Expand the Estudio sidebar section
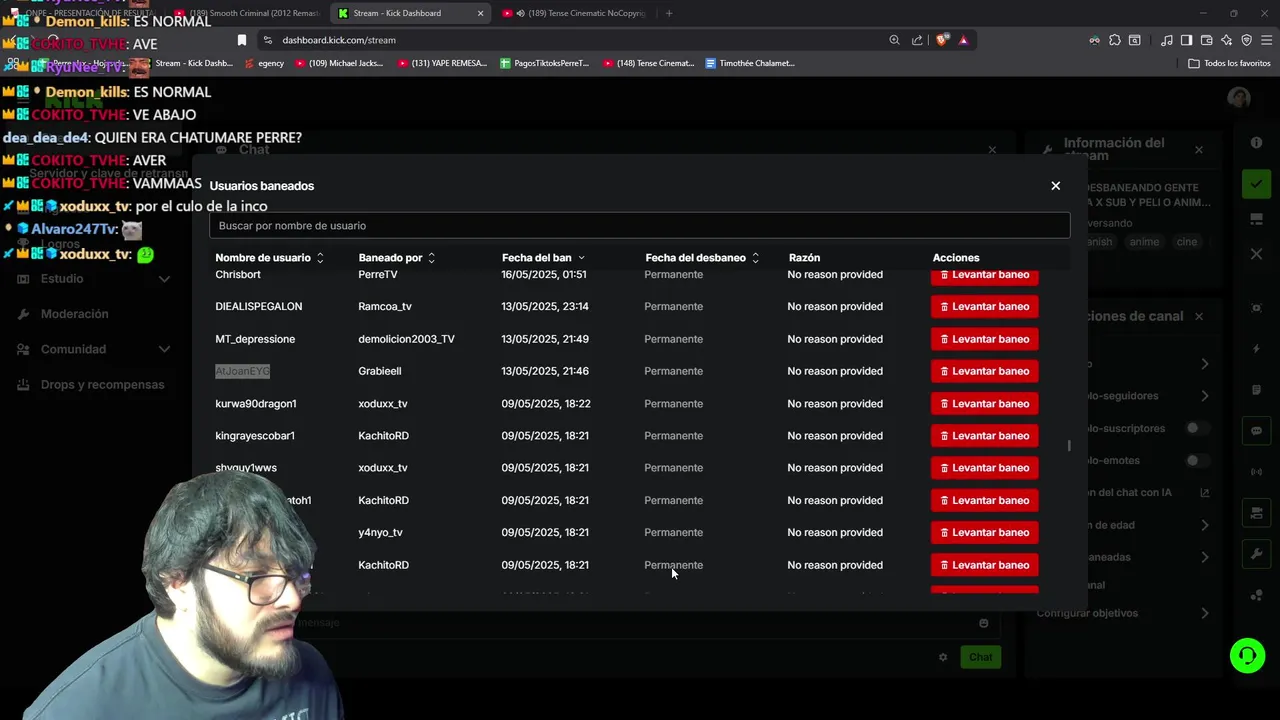Viewport: 1280px width, 720px height. [92, 279]
